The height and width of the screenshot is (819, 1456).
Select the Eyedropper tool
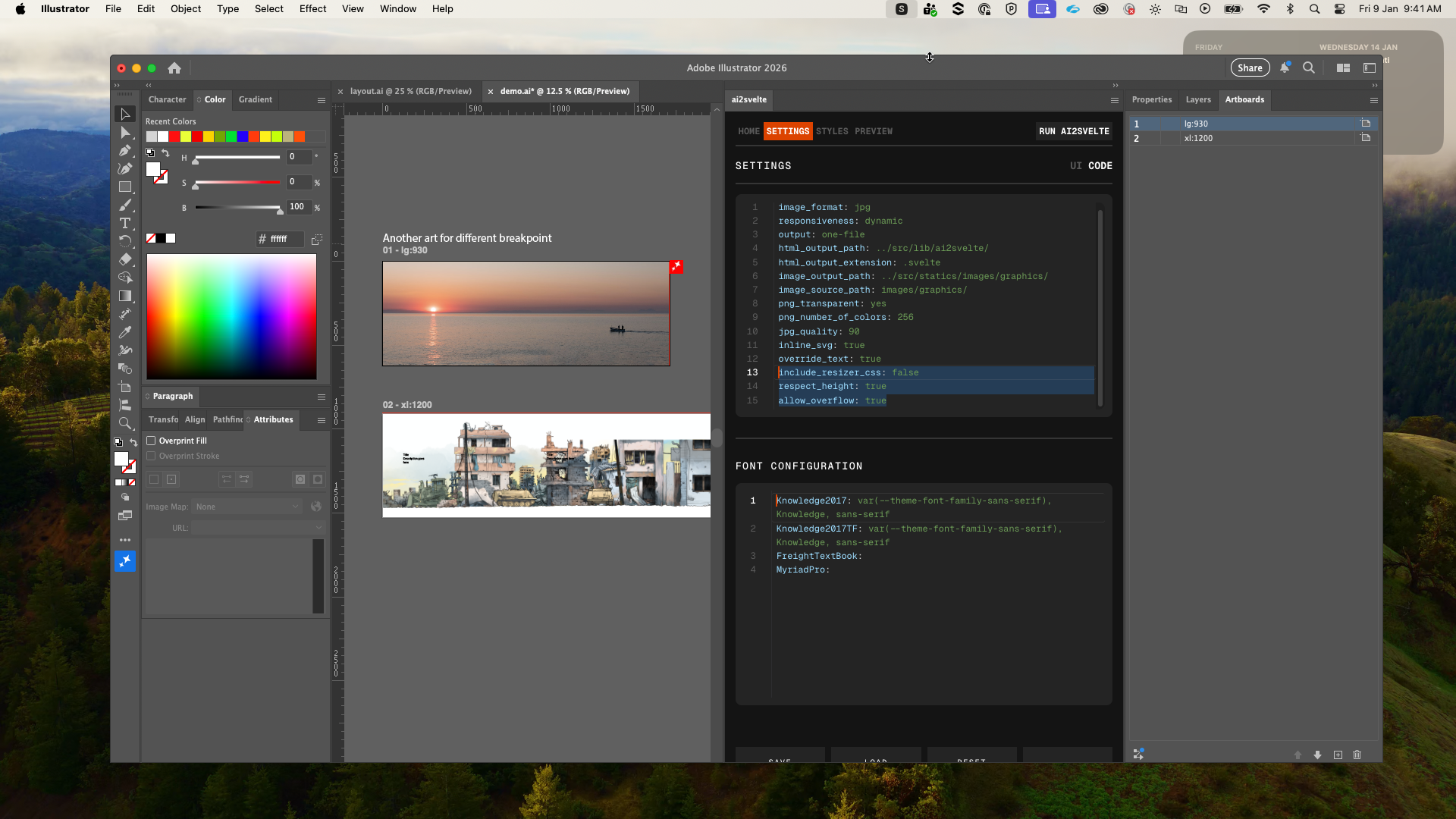(x=125, y=332)
